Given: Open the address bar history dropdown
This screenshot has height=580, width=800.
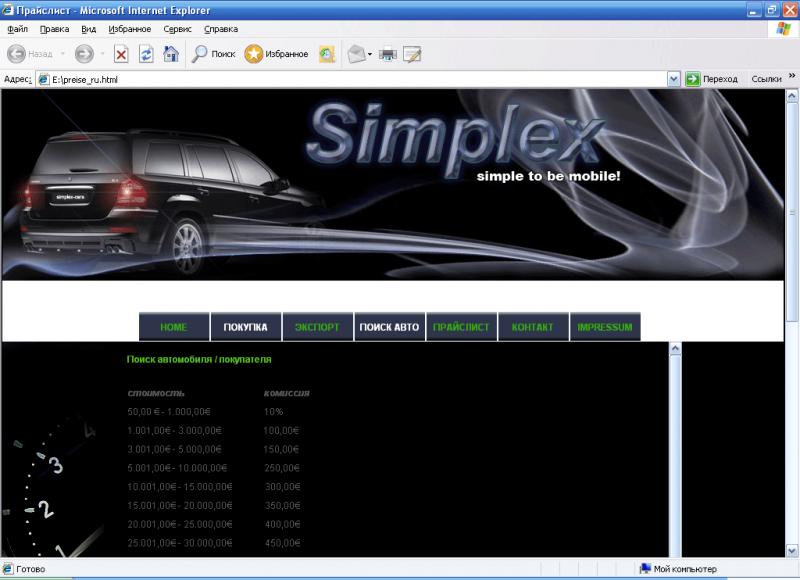Looking at the screenshot, I should click(x=673, y=79).
